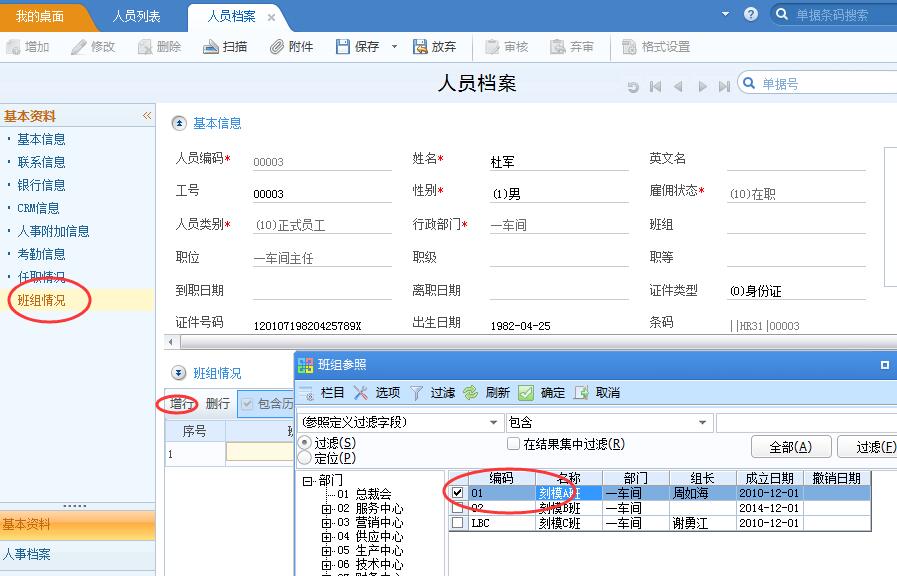This screenshot has width=897, height=576.
Task: Uncheck the checkbox for row 01
Action: coord(457,492)
